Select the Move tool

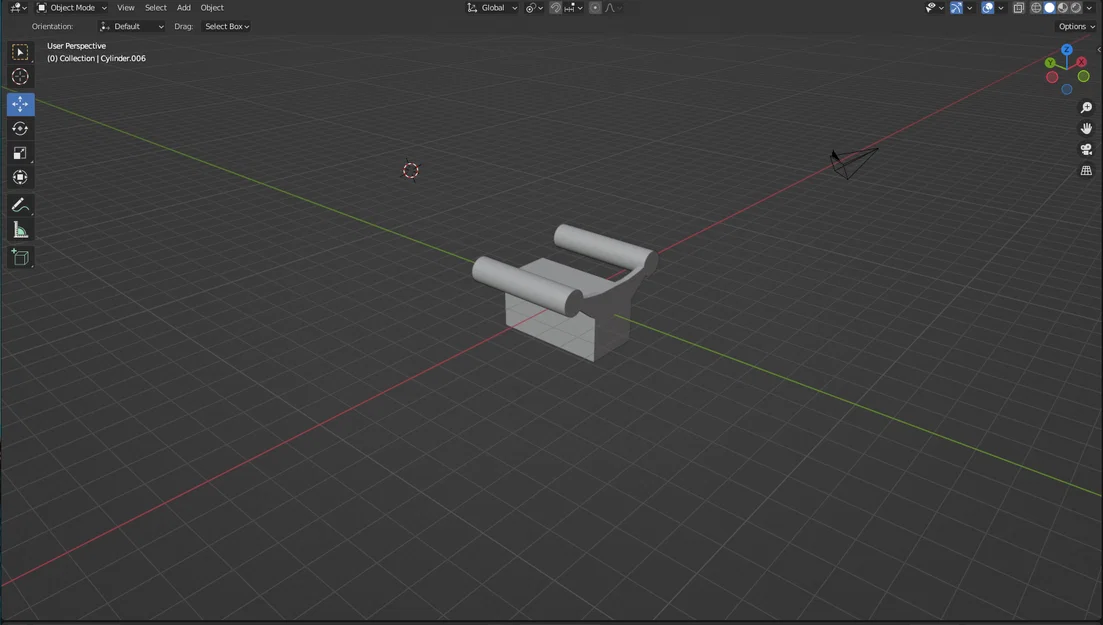click(x=19, y=103)
